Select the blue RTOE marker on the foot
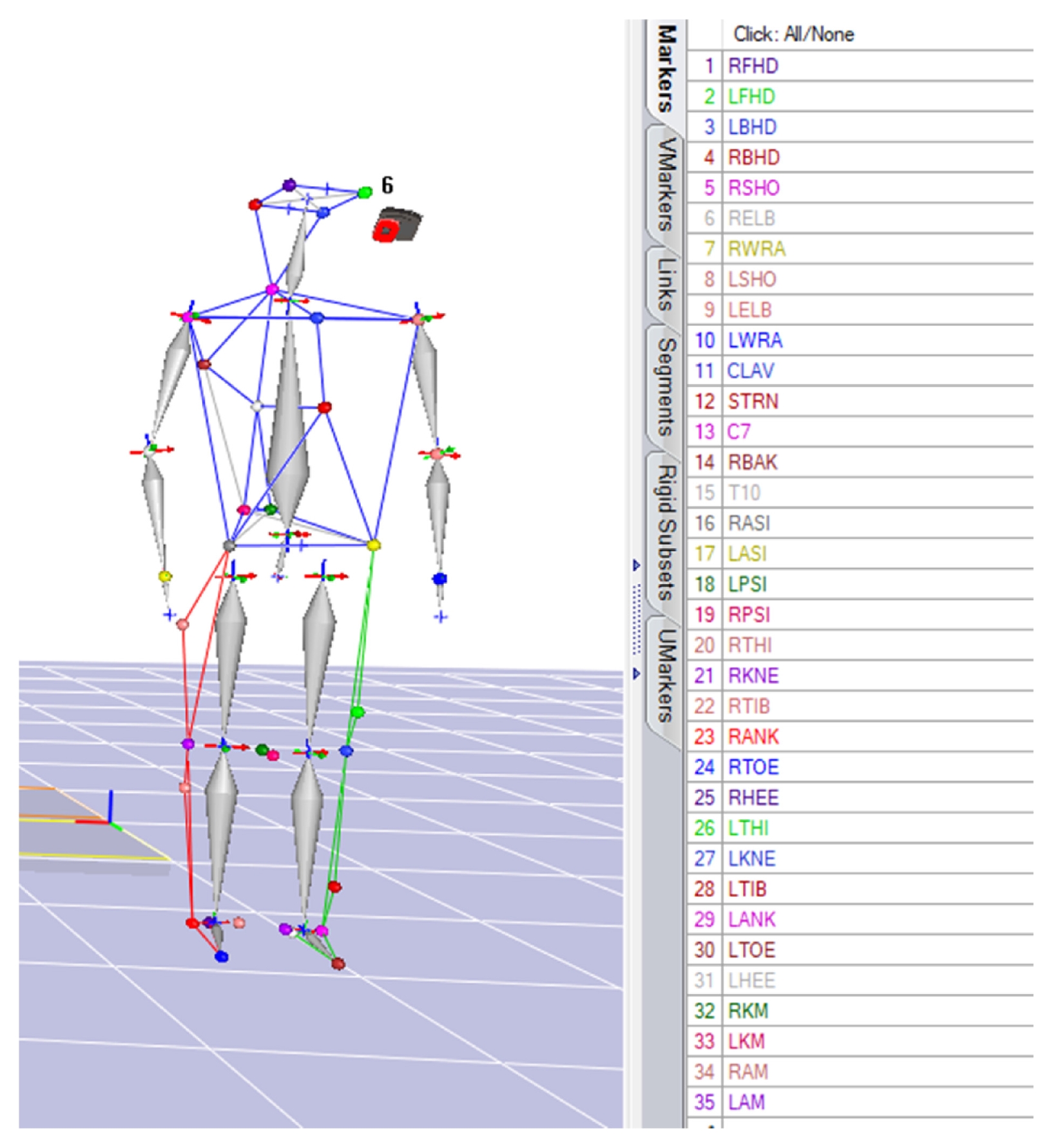 coord(221,957)
